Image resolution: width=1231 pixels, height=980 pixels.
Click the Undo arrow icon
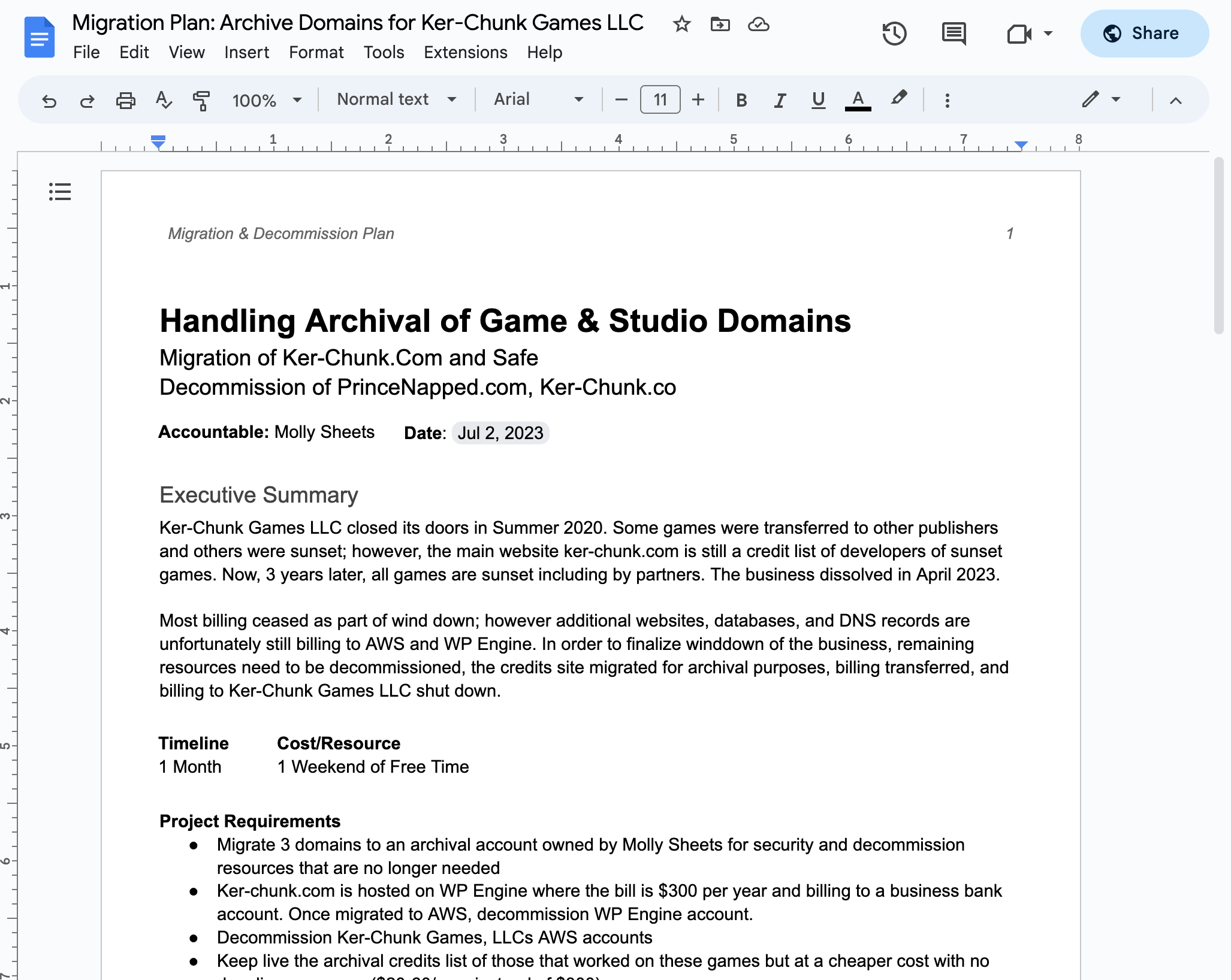49,100
